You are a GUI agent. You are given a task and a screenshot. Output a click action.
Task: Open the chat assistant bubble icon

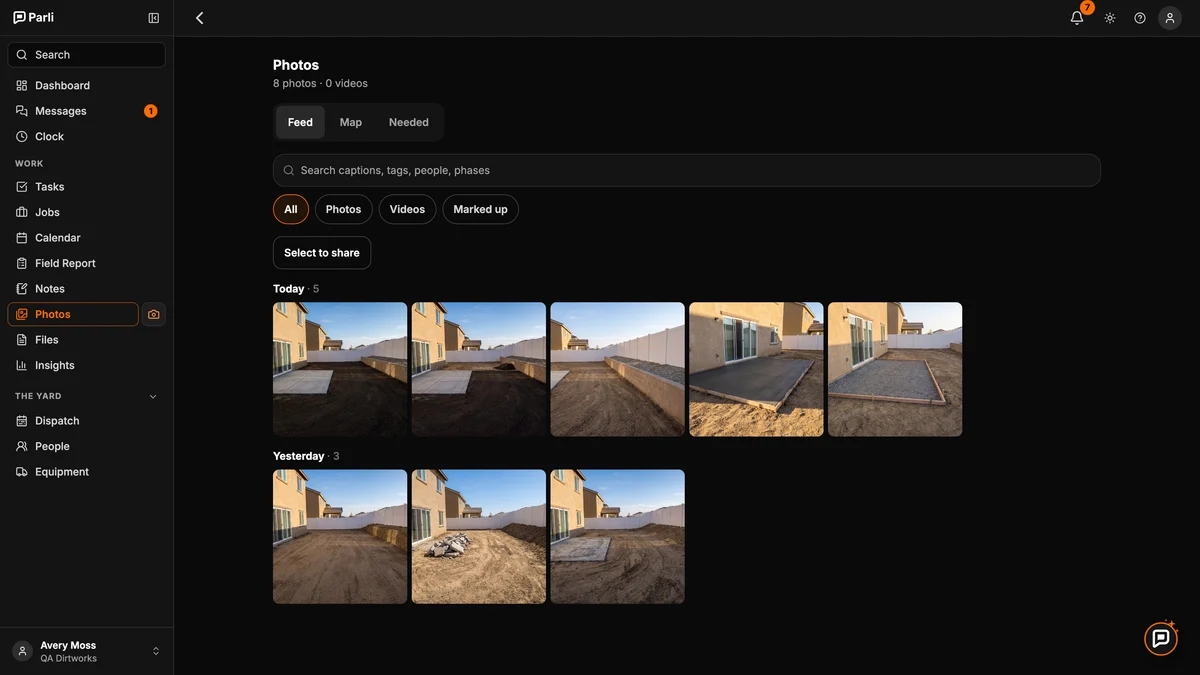pyautogui.click(x=1161, y=638)
